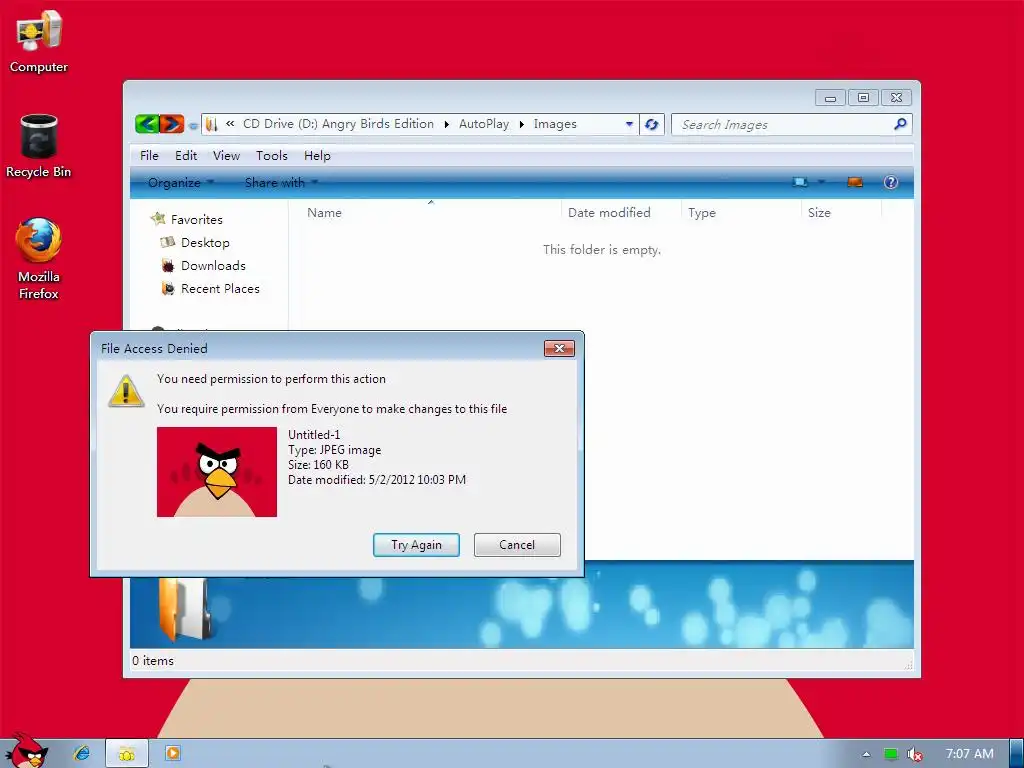Select Desktop under Favorites
1024x768 pixels.
[x=195, y=242]
